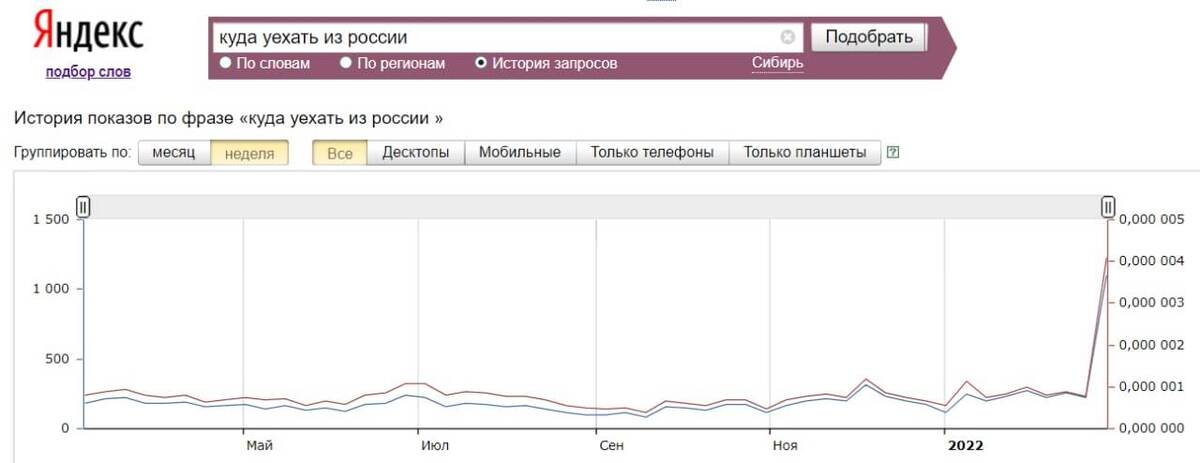The height and width of the screenshot is (463, 1200).
Task: Click the right range handle above the chart
Action: (1108, 206)
